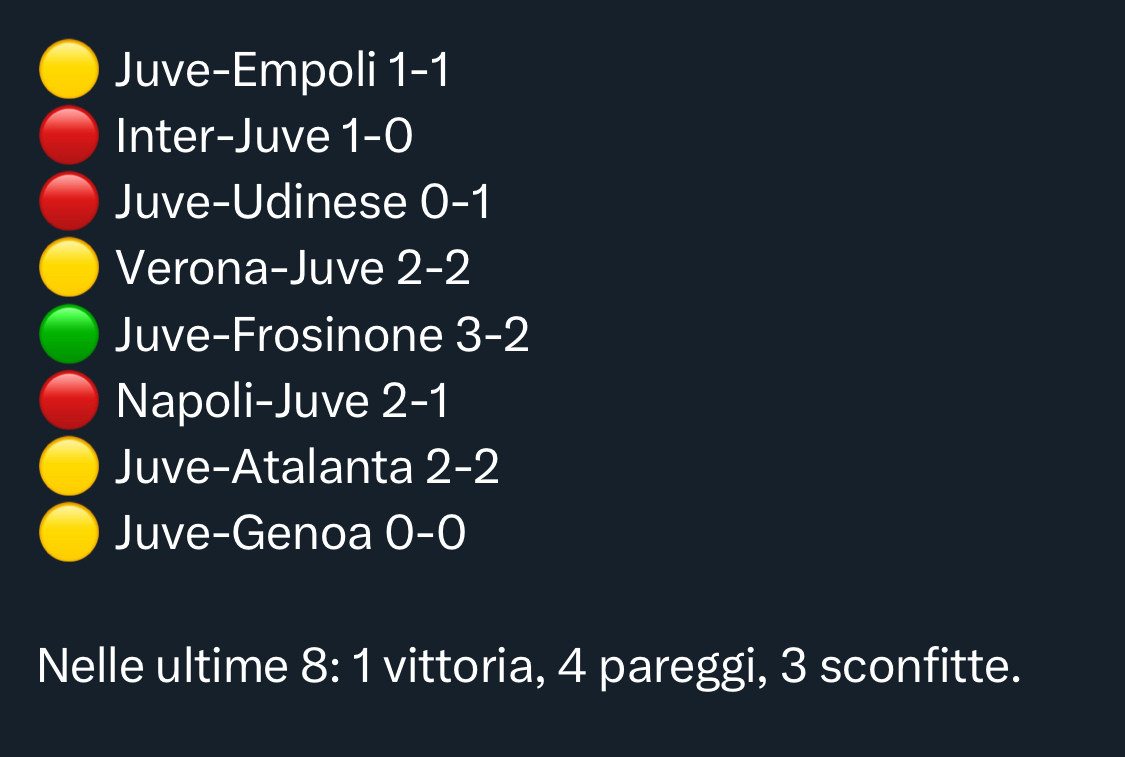
Task: Select the red circle next to Juve-Udinese
Action: [68, 203]
